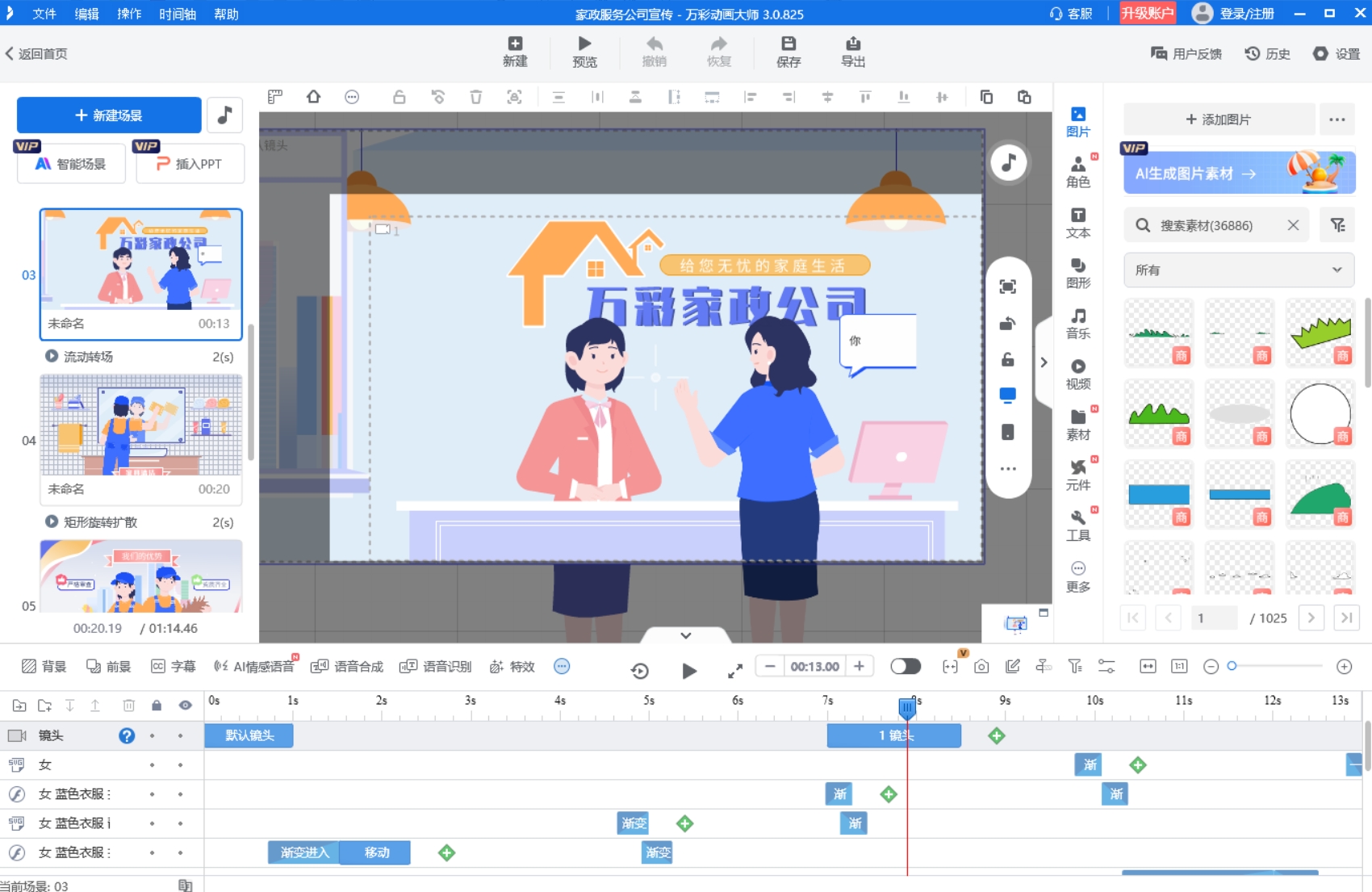The width and height of the screenshot is (1372, 892).
Task: Click the down chevron below the canvas
Action: coord(685,635)
